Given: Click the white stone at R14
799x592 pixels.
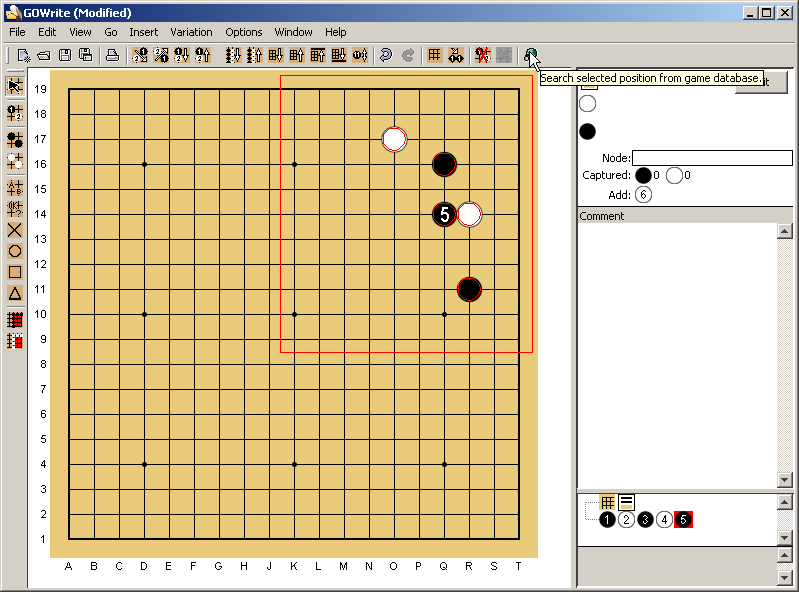Looking at the screenshot, I should point(469,214).
